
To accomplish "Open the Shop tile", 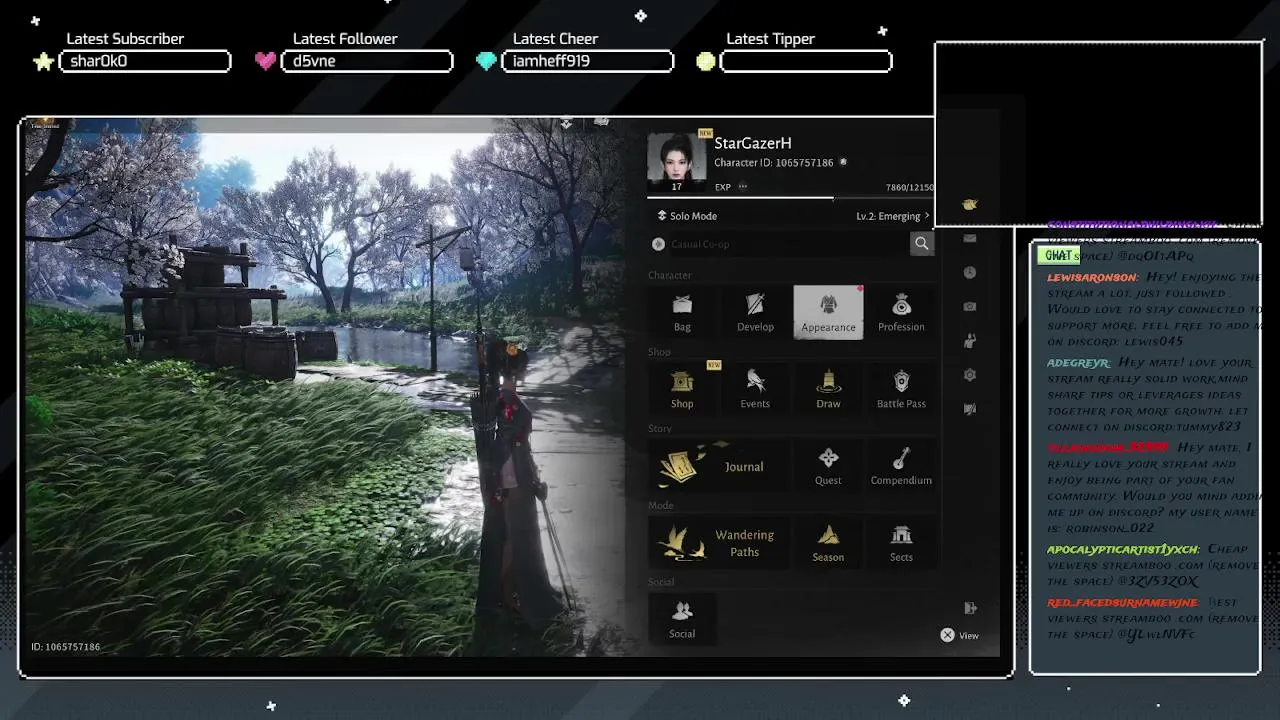I will [682, 389].
